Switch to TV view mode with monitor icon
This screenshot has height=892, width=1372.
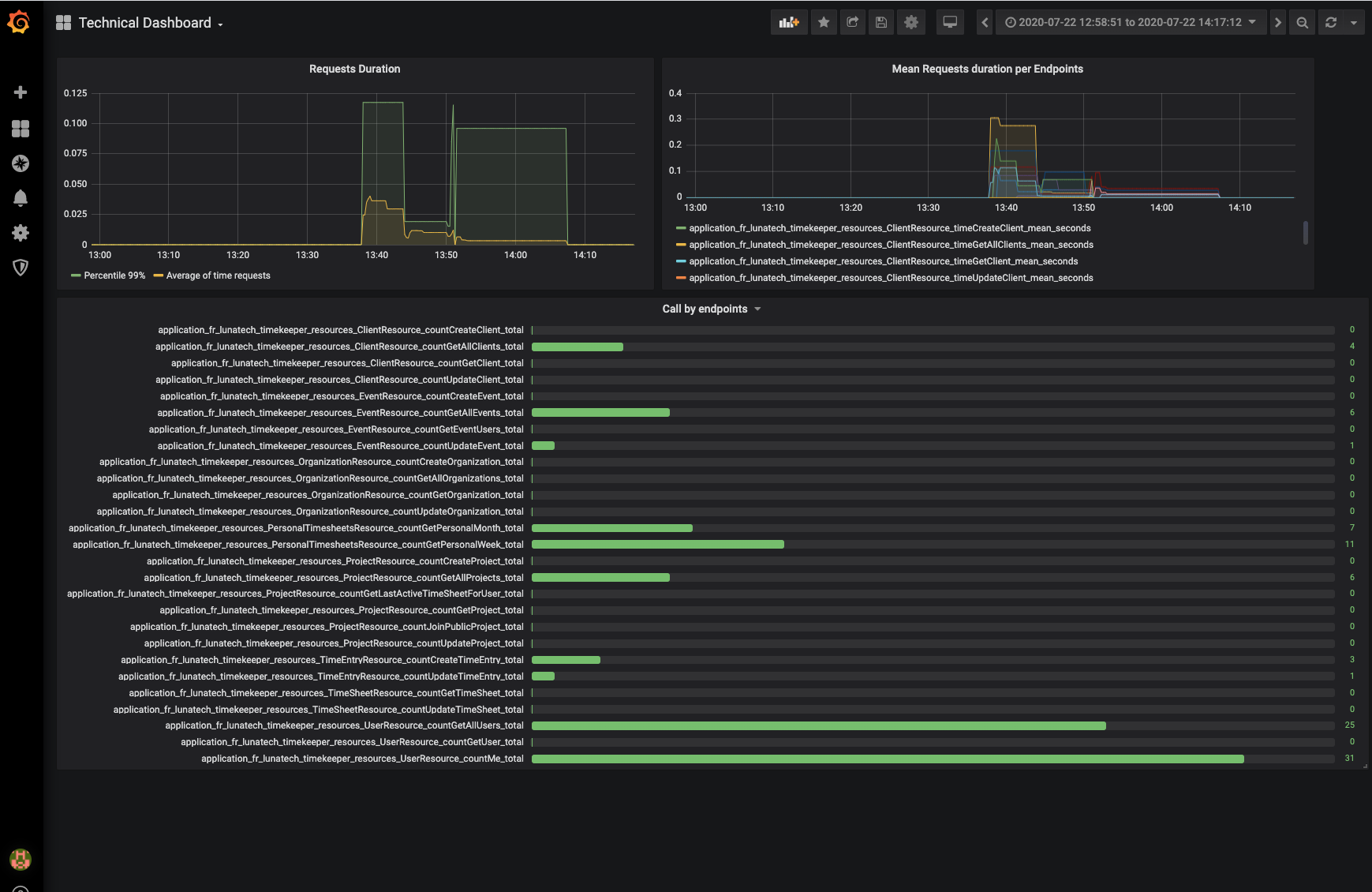(950, 22)
